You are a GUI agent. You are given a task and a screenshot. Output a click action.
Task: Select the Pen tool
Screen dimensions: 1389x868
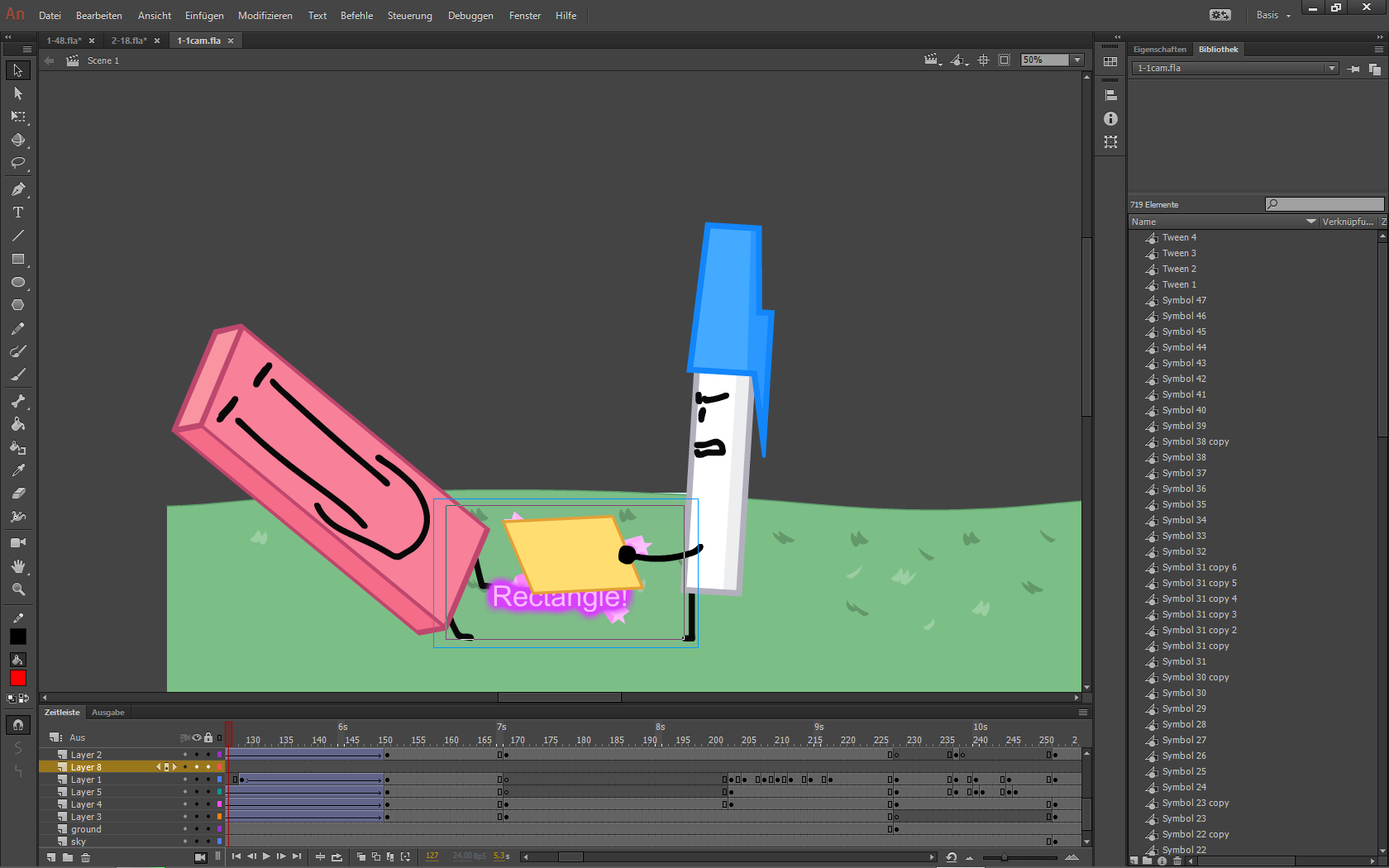click(18, 189)
